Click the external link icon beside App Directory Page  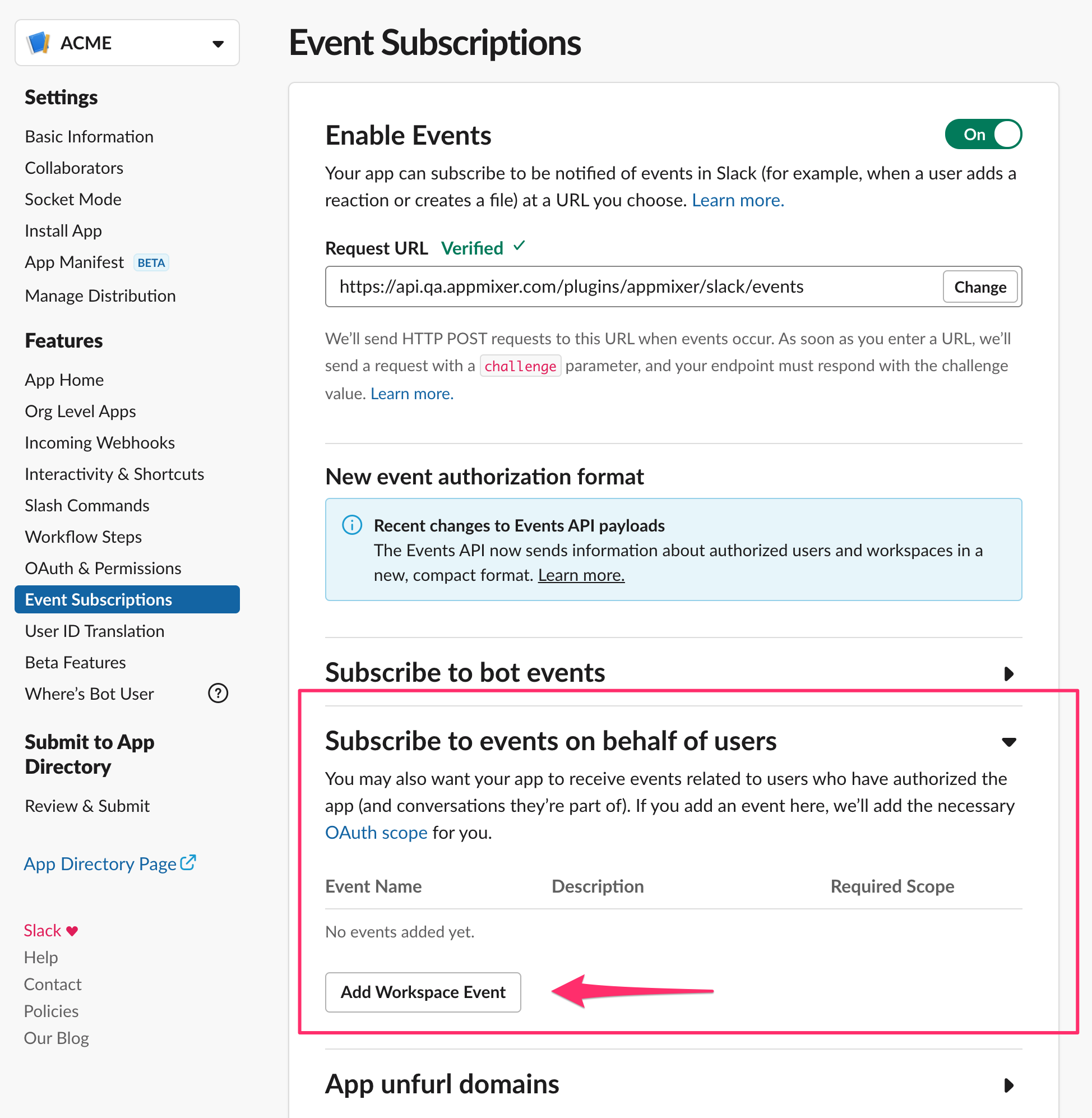point(188,863)
